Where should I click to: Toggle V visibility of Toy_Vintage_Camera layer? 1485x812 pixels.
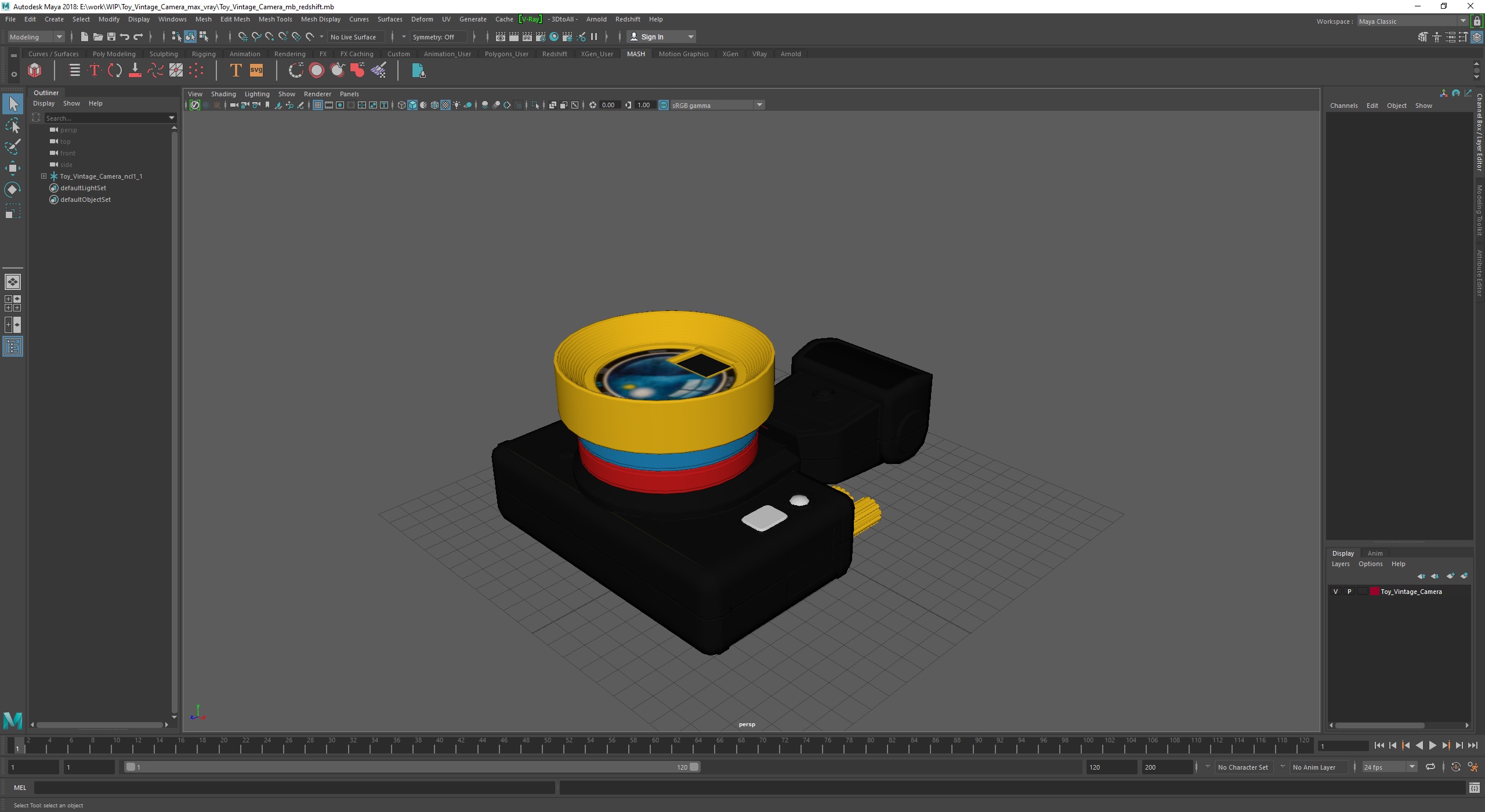point(1336,592)
